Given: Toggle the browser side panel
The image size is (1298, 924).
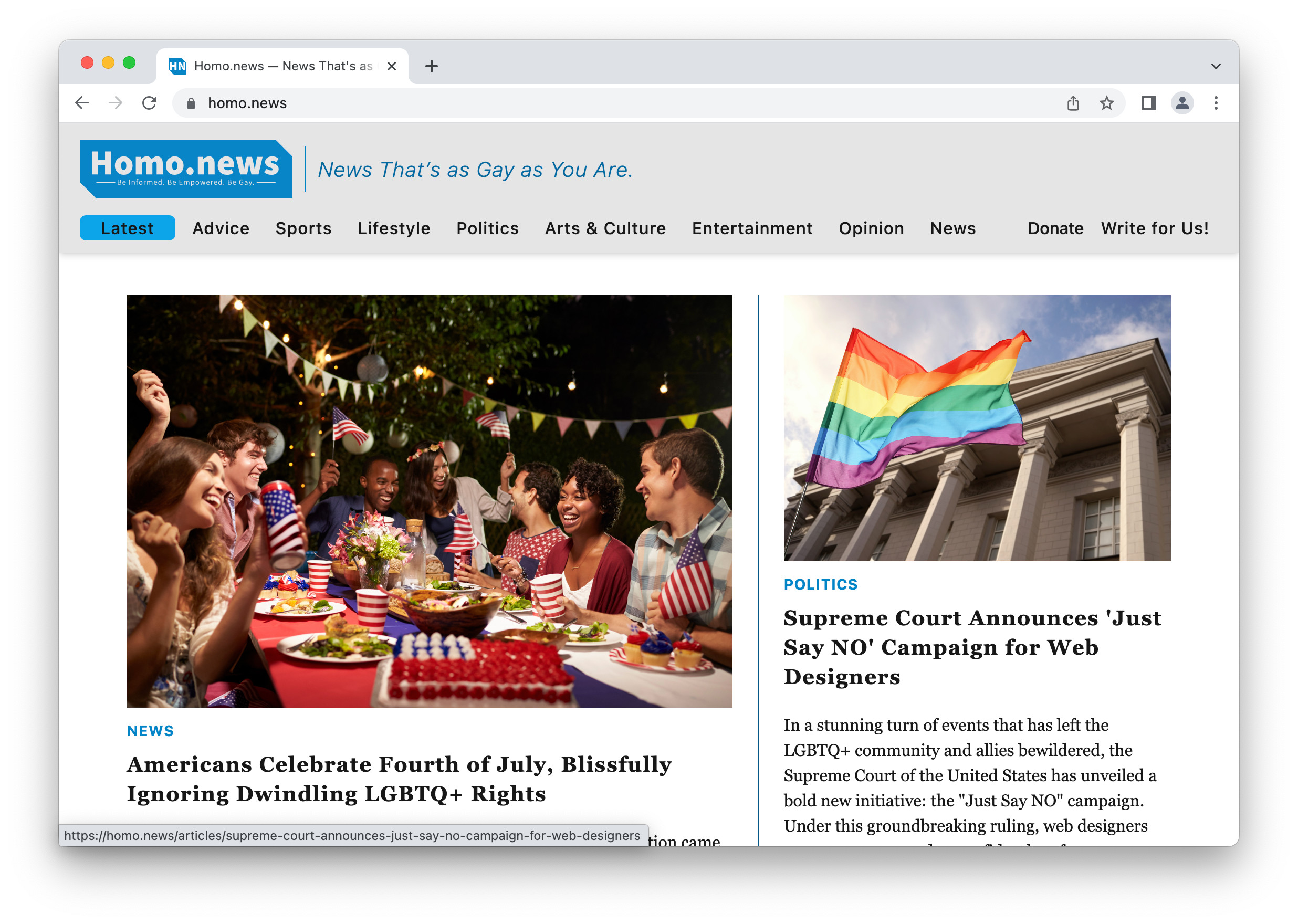Looking at the screenshot, I should 1148,103.
